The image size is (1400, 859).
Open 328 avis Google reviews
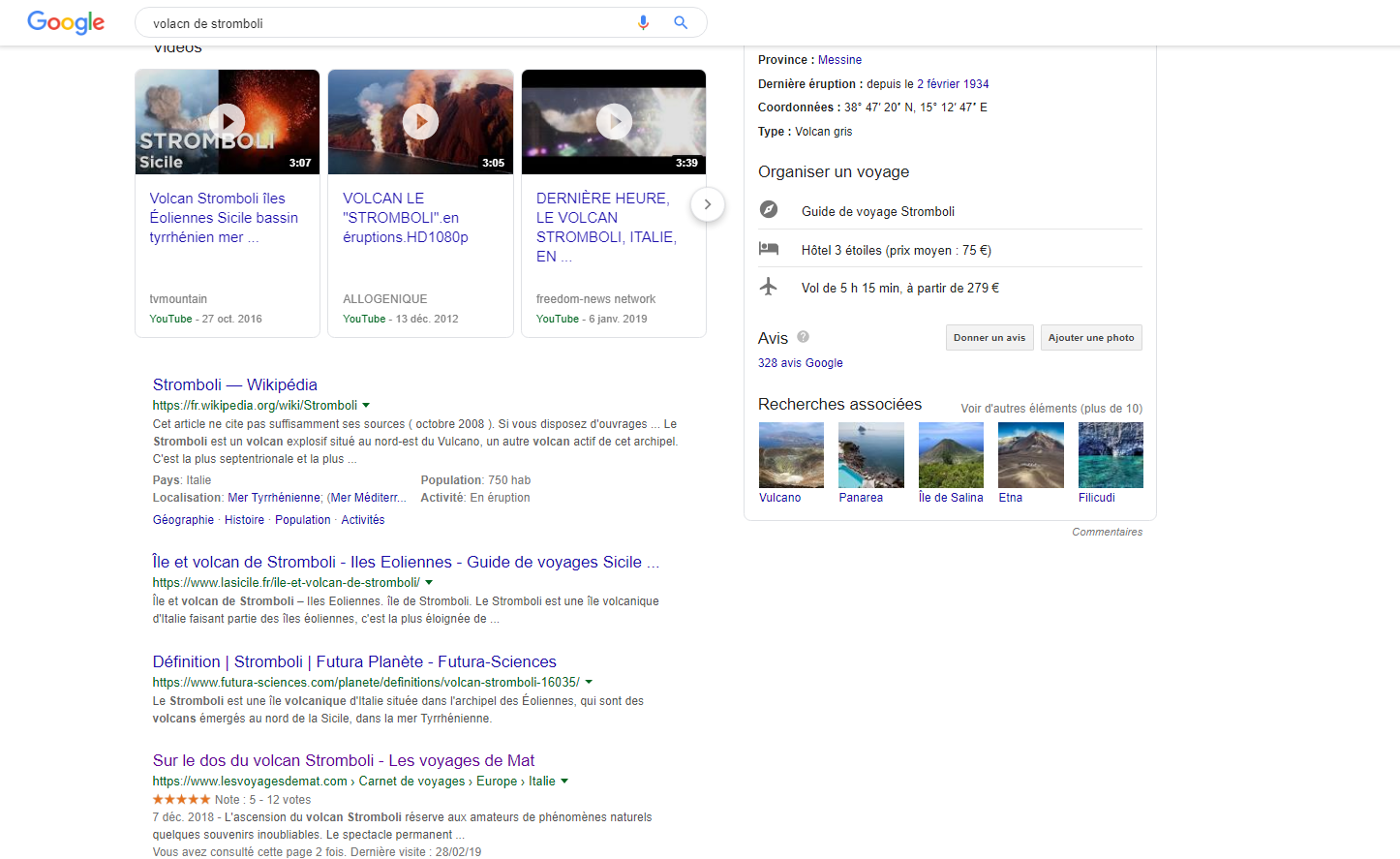[x=801, y=363]
